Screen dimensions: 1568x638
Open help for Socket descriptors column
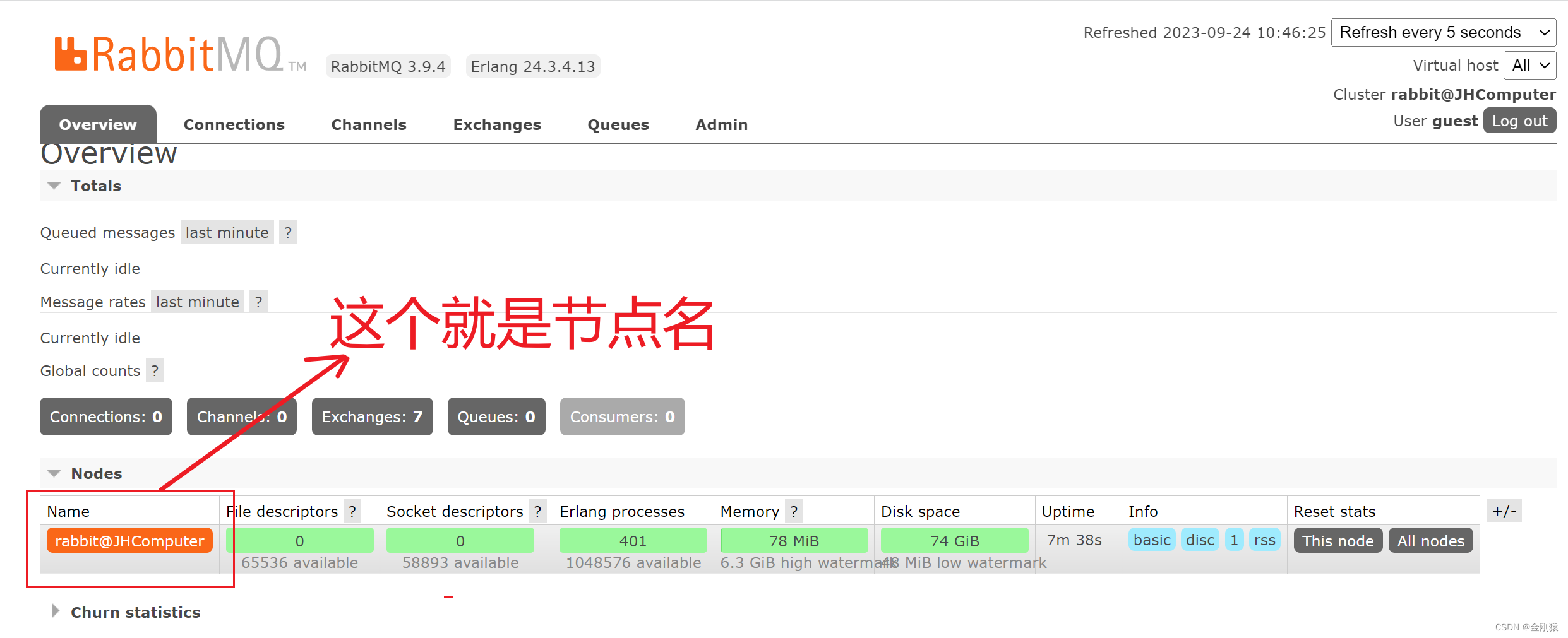pos(537,511)
